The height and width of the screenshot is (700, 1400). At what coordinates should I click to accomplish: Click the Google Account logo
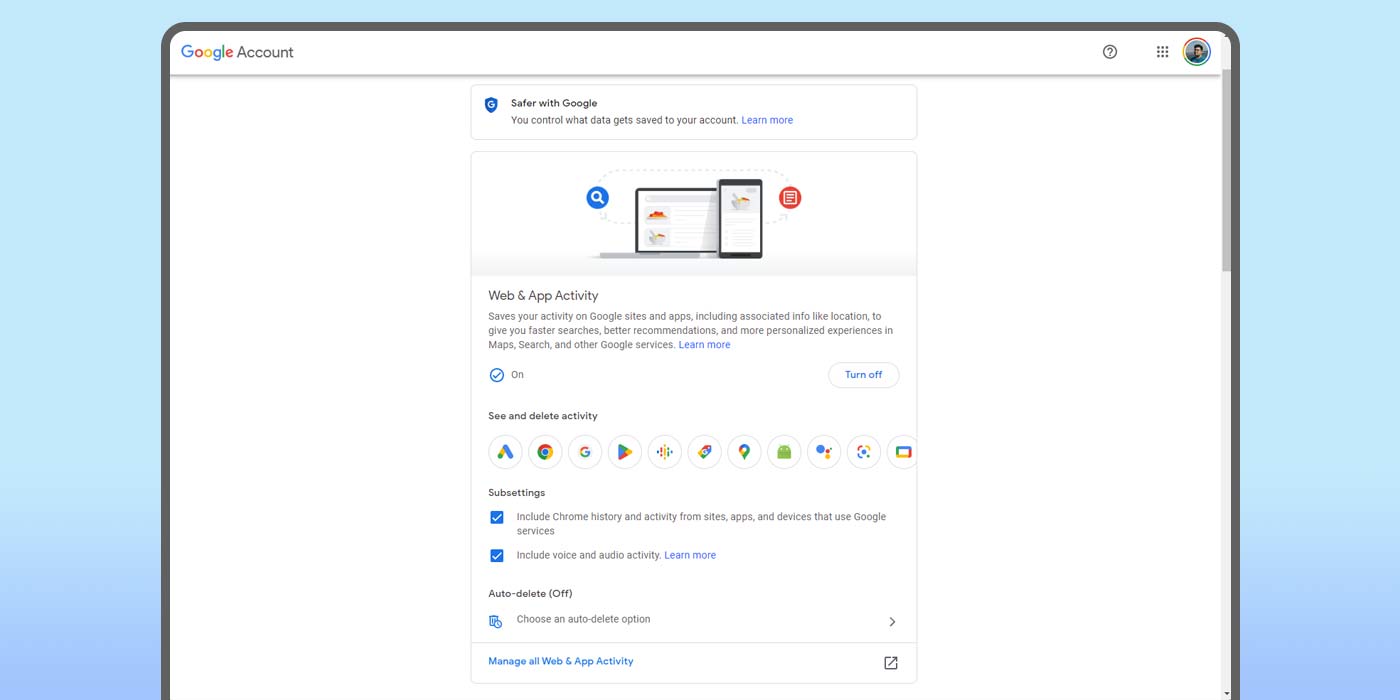coord(237,52)
